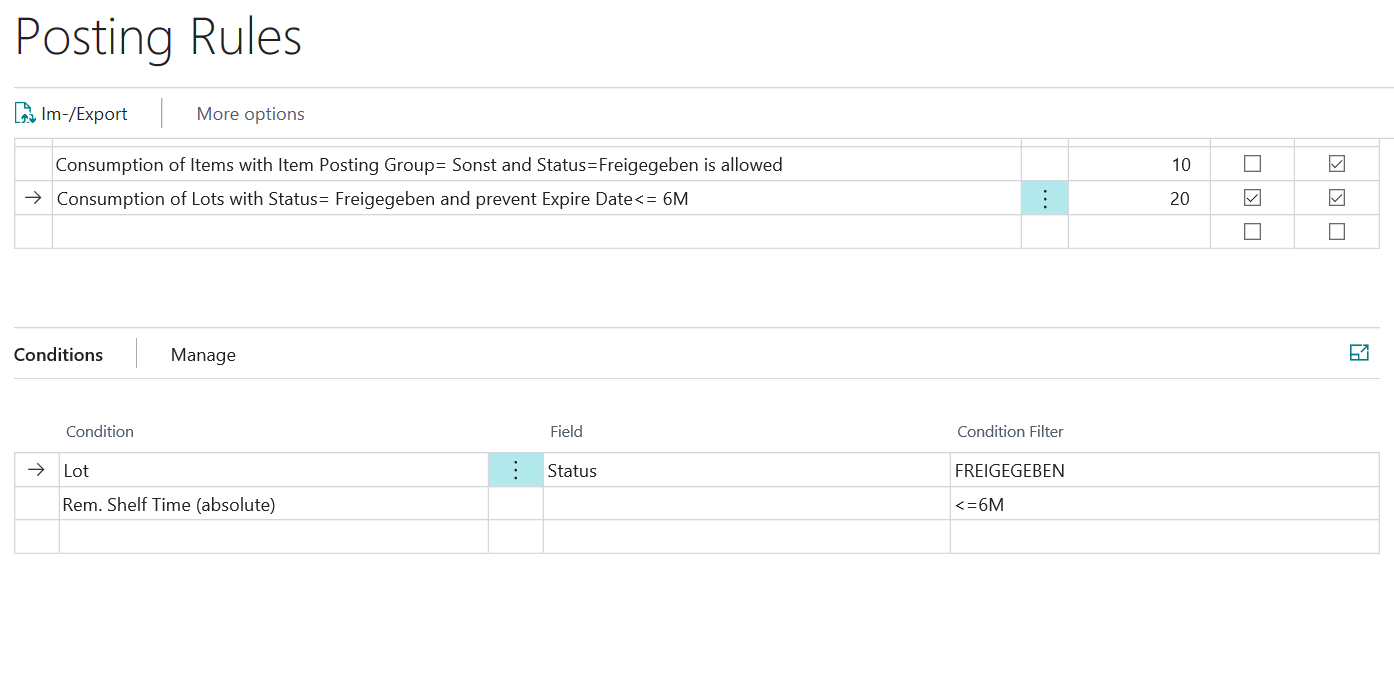The width and height of the screenshot is (1394, 674).
Task: Select the Consumption of Lots rule via its row arrow
Action: [33, 198]
